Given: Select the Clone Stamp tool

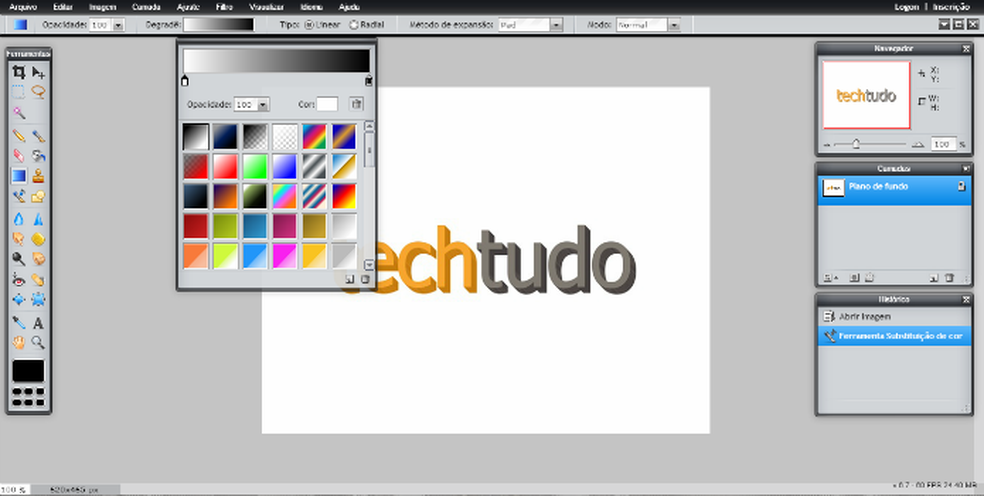Looking at the screenshot, I should 38,176.
